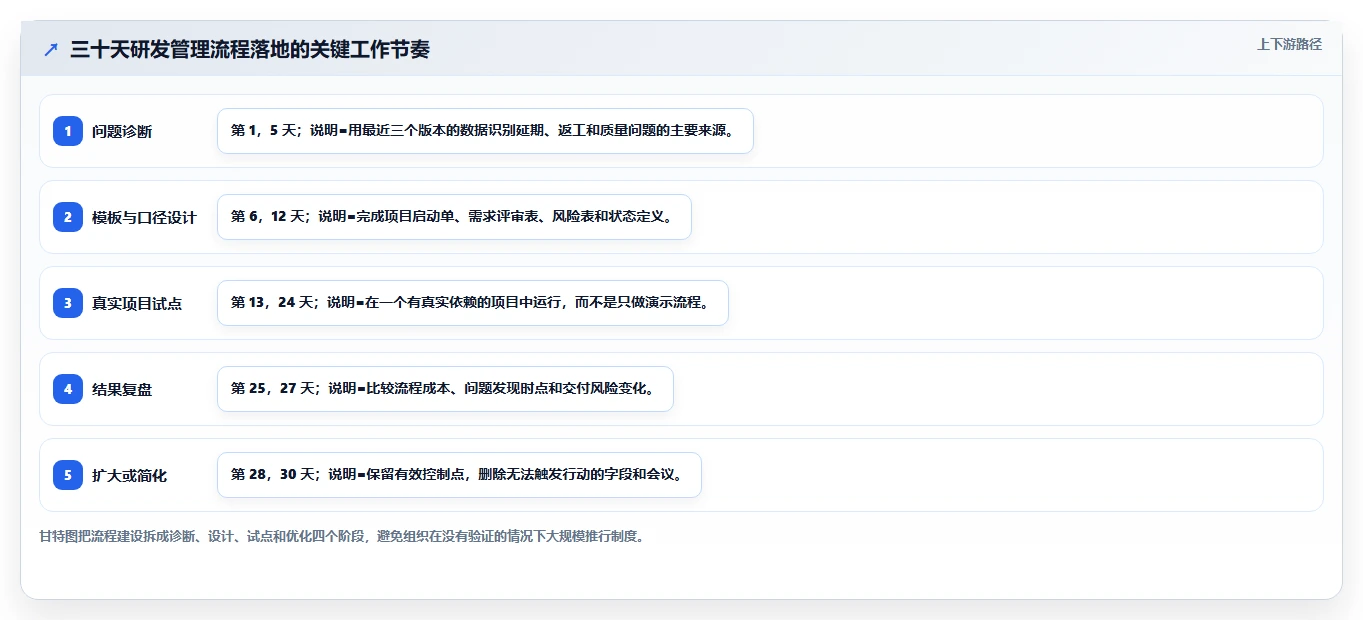
Task: Click the 真实项目试点 stage label
Action: tap(137, 304)
